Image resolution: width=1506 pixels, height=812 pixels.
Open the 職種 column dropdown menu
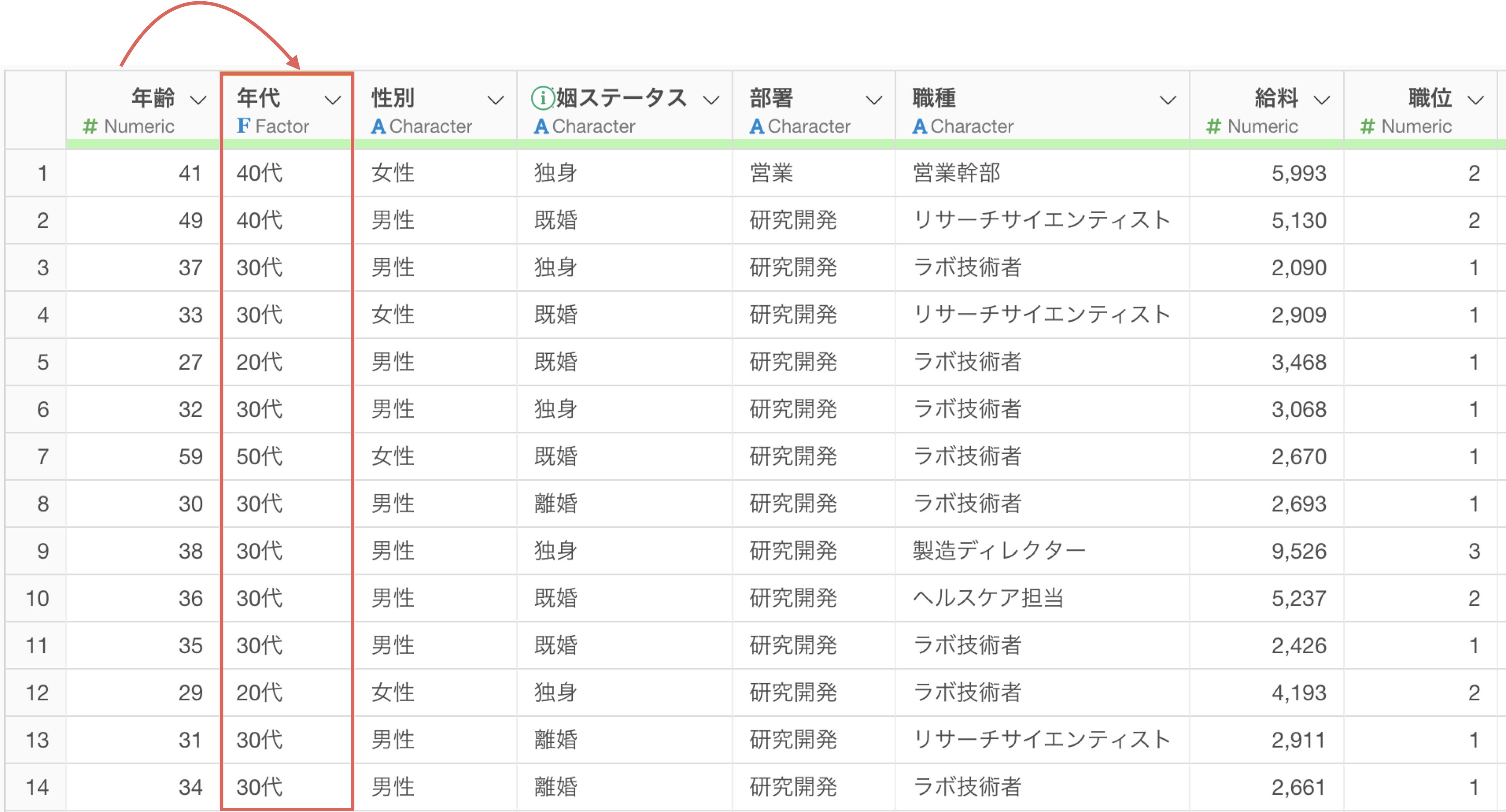pos(1168,100)
